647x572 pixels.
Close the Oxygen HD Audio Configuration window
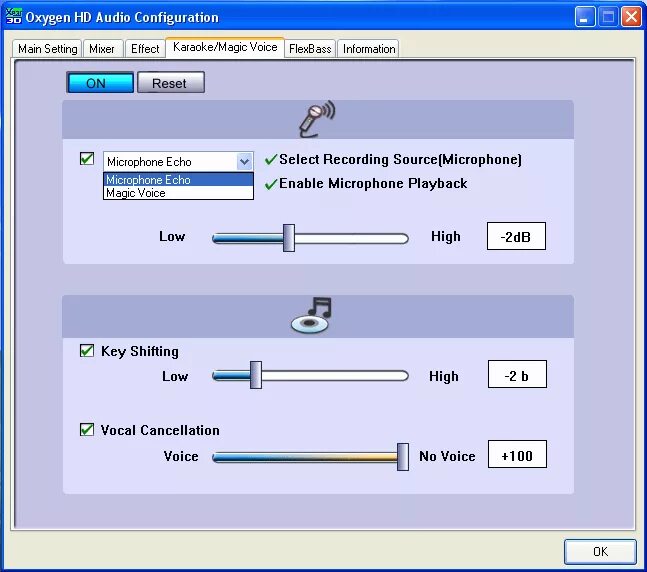[631, 17]
